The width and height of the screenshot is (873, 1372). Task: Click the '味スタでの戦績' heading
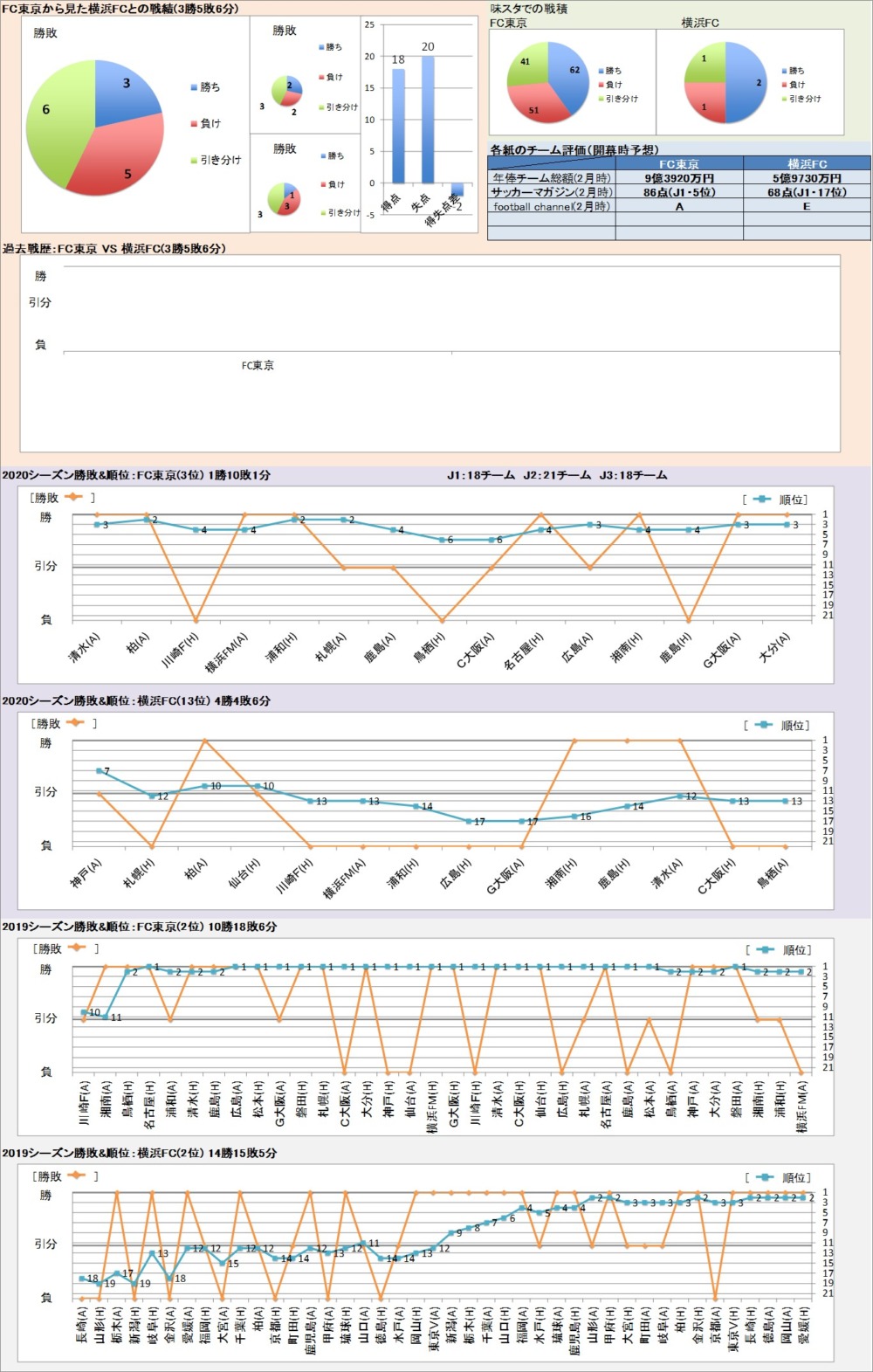(529, 9)
